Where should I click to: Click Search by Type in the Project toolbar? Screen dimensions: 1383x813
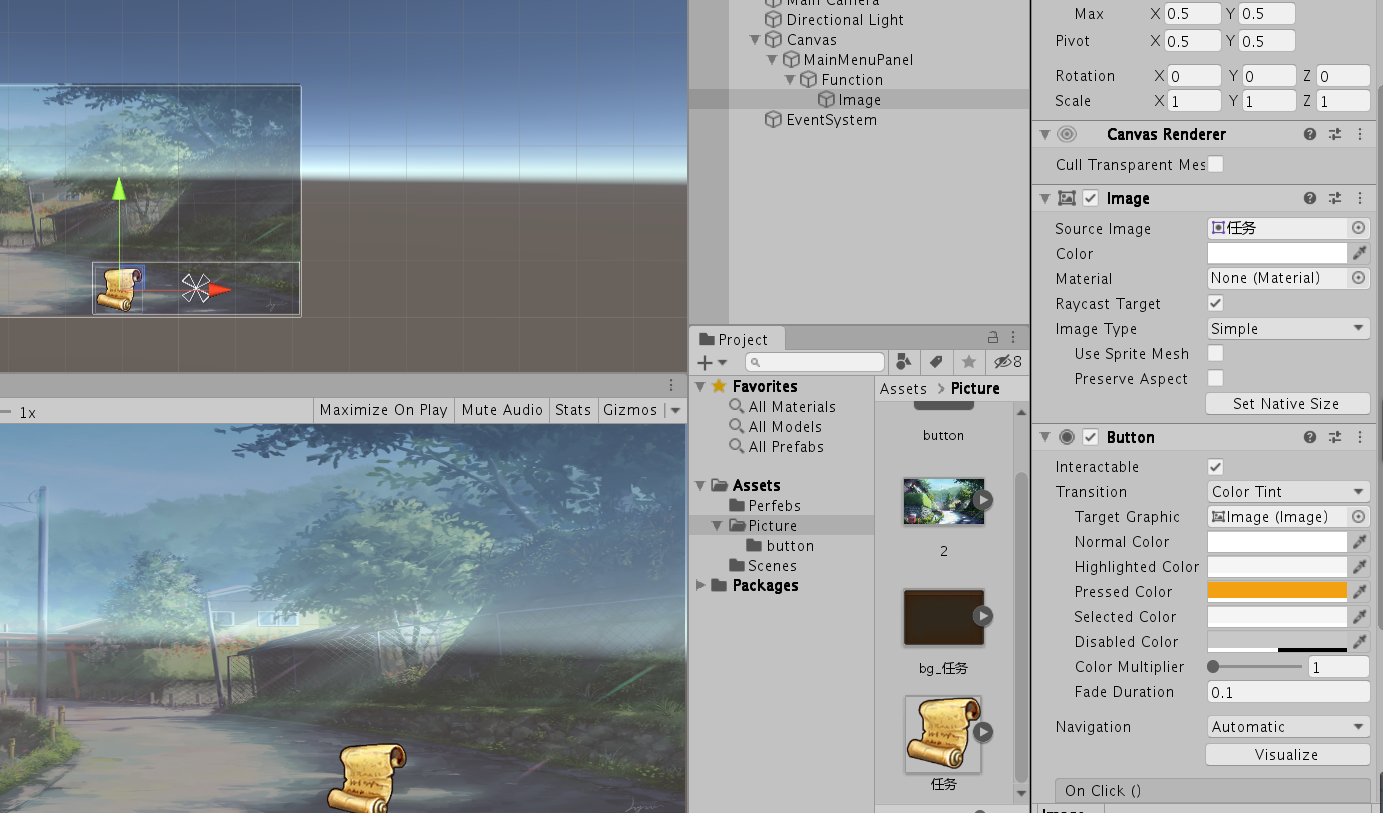[904, 362]
